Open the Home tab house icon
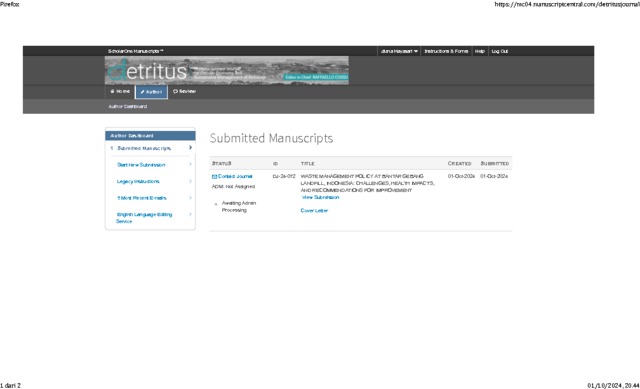This screenshot has height=389, width=640. point(112,91)
